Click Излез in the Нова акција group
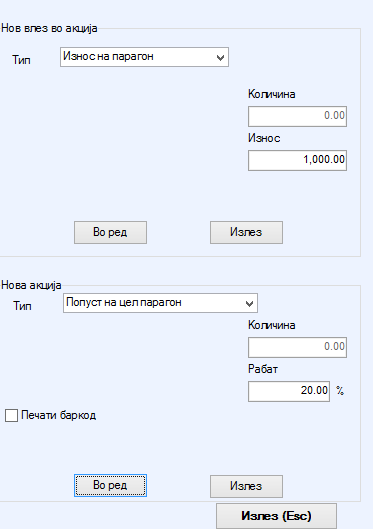Image resolution: width=373 pixels, height=529 pixels. coord(246,486)
